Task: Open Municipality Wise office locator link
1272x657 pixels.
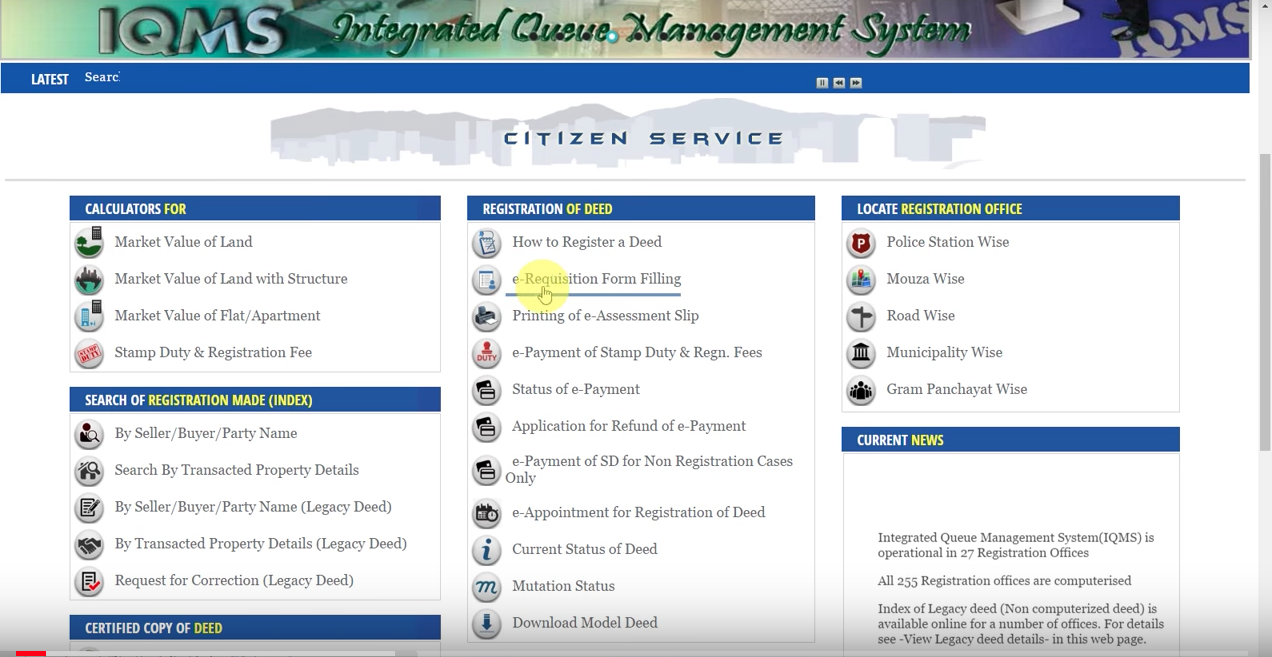Action: [x=944, y=353]
